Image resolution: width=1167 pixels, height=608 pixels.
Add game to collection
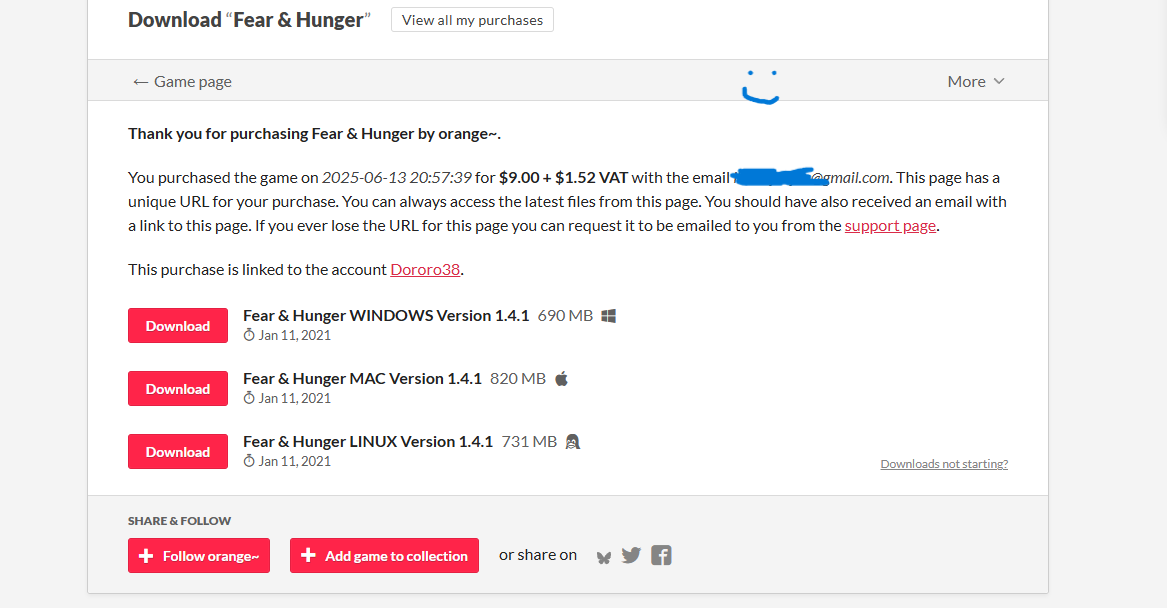[x=384, y=556]
